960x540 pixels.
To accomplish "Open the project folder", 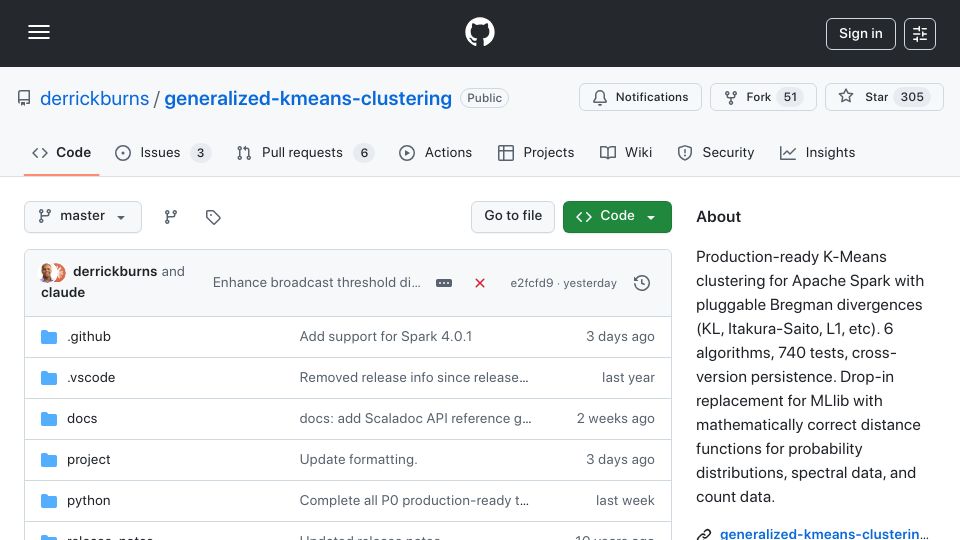I will click(x=89, y=459).
